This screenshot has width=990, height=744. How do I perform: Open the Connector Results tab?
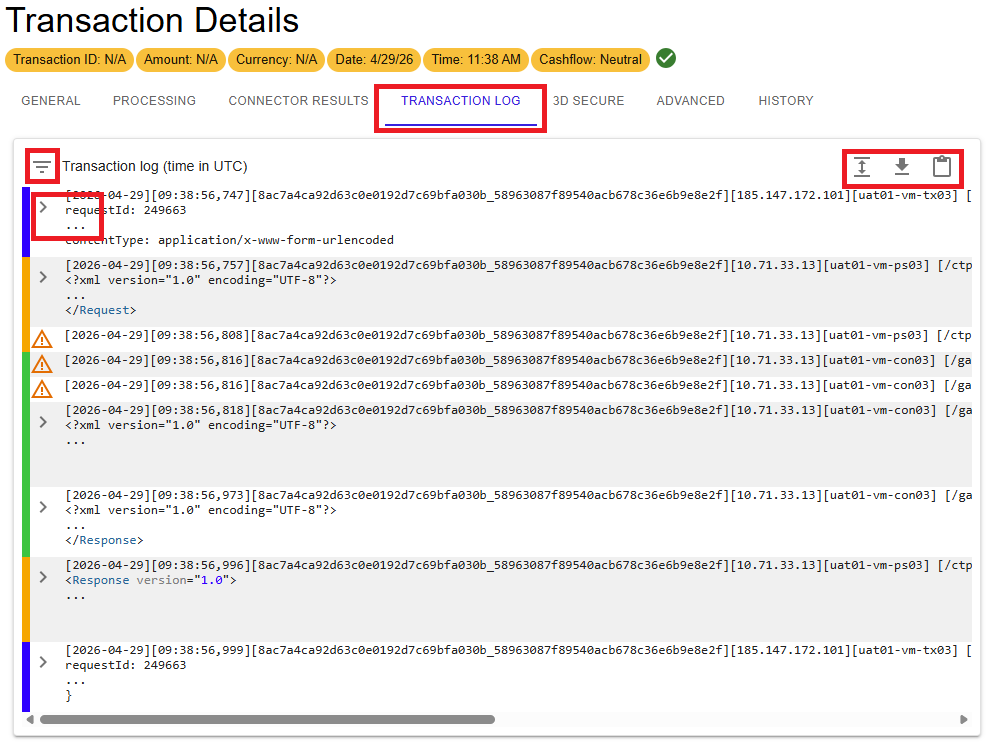point(298,101)
